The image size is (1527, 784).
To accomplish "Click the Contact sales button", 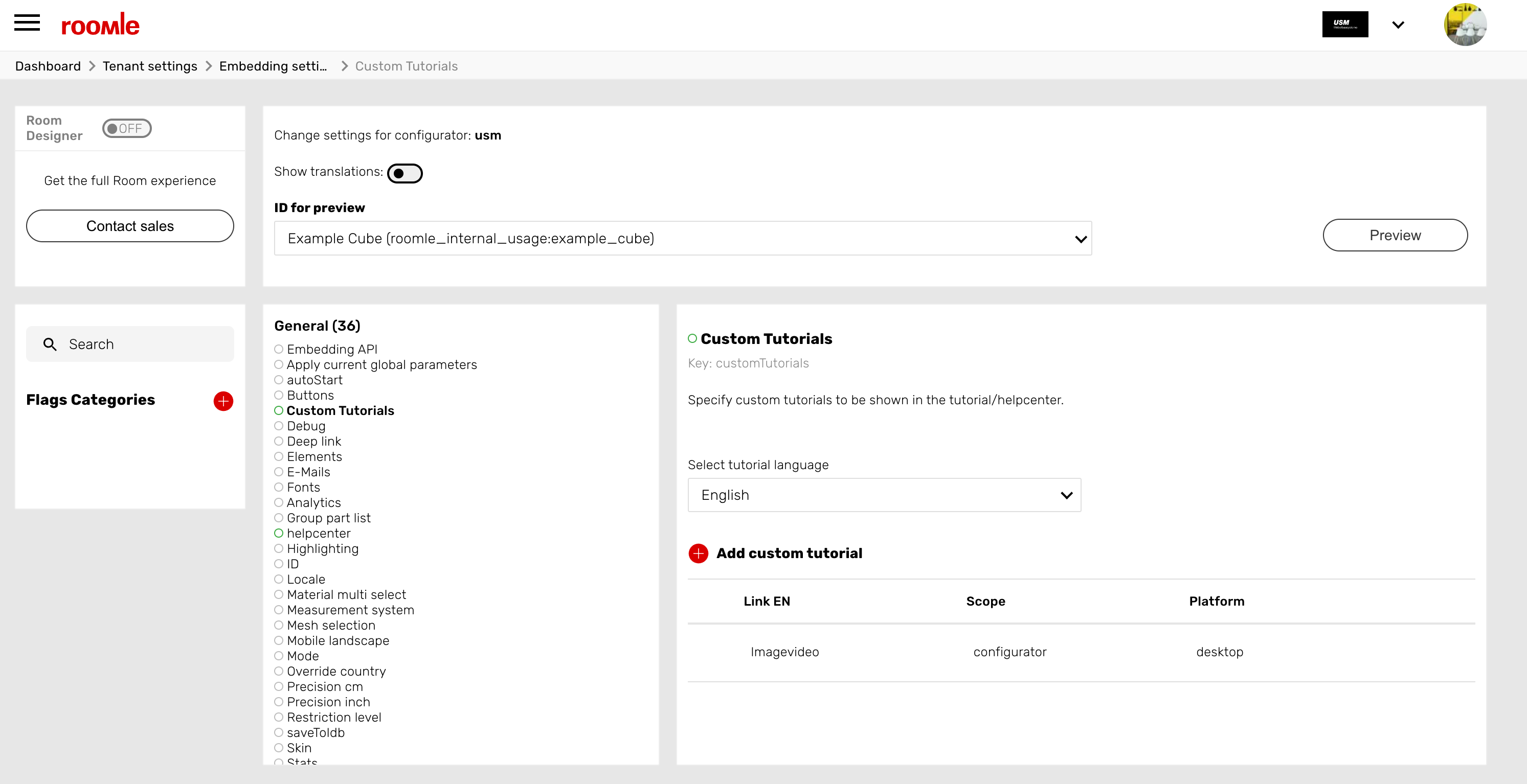I will pyautogui.click(x=130, y=226).
